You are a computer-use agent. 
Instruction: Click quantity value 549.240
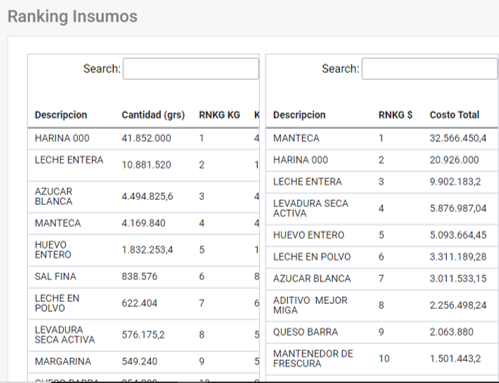(139, 362)
